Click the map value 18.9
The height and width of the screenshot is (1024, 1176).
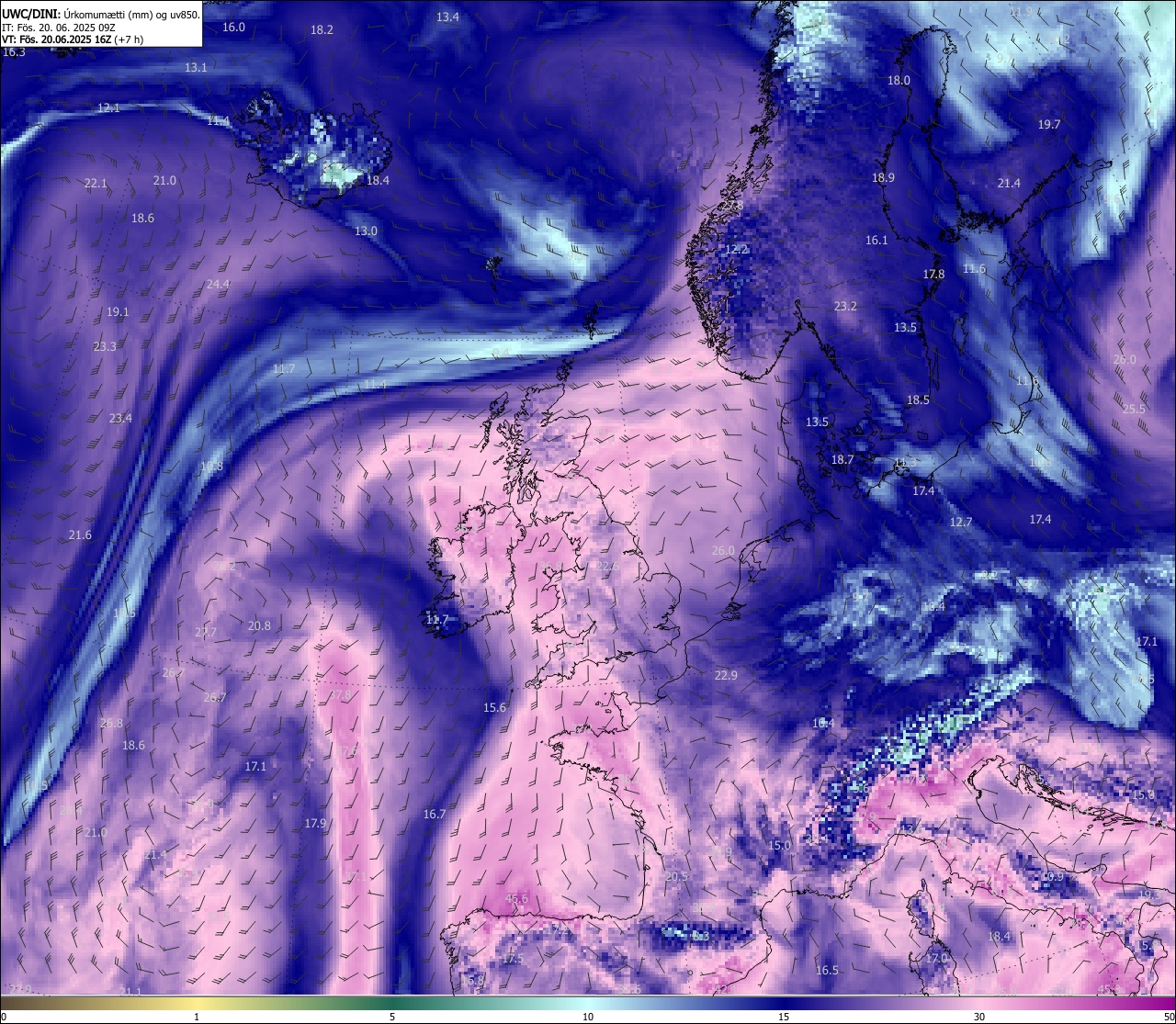(883, 178)
